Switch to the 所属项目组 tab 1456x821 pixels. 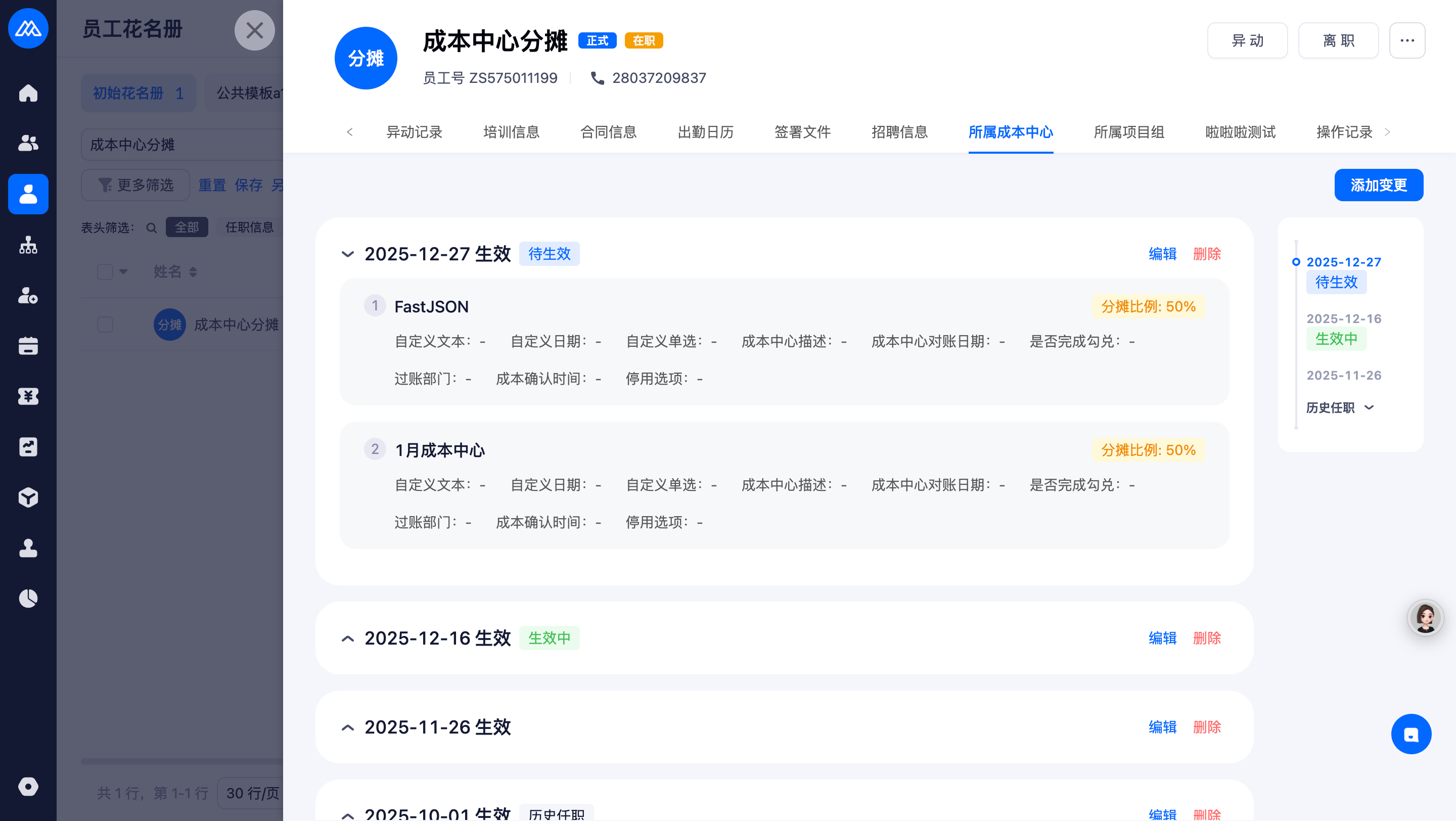tap(1129, 132)
